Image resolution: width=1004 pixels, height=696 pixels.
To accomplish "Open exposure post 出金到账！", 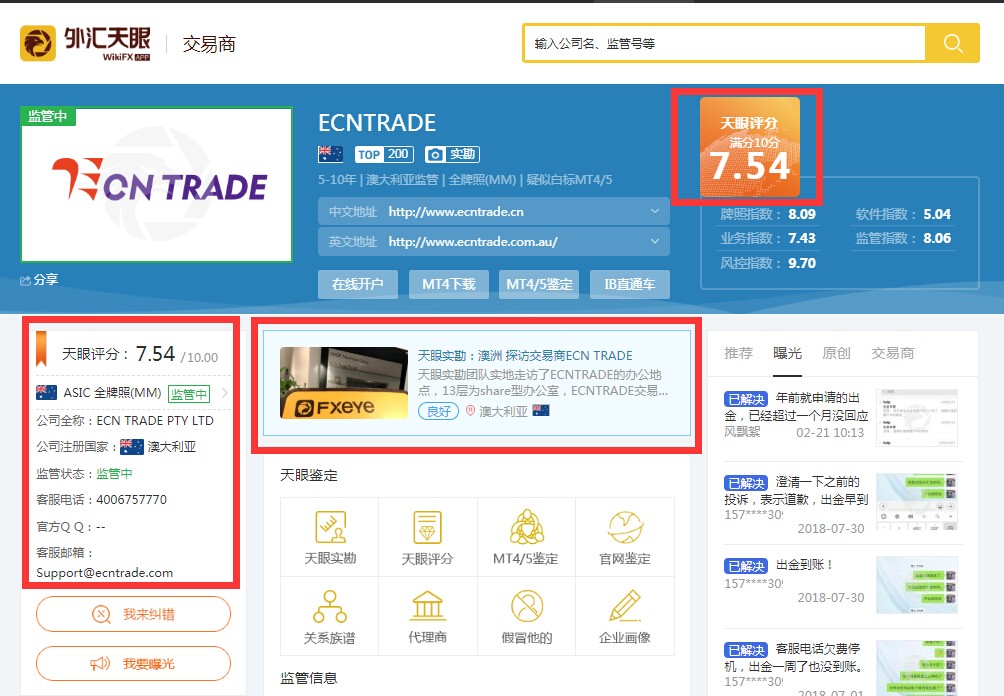I will click(x=804, y=565).
